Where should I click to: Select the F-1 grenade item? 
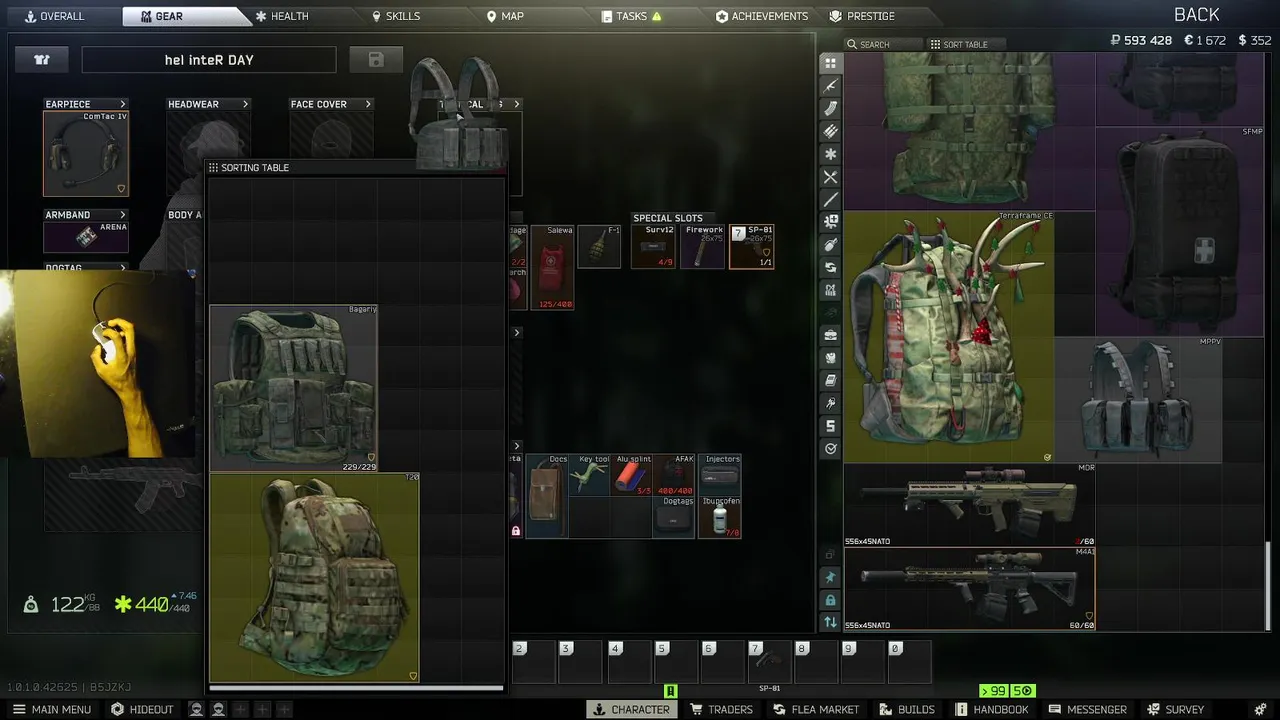click(599, 247)
